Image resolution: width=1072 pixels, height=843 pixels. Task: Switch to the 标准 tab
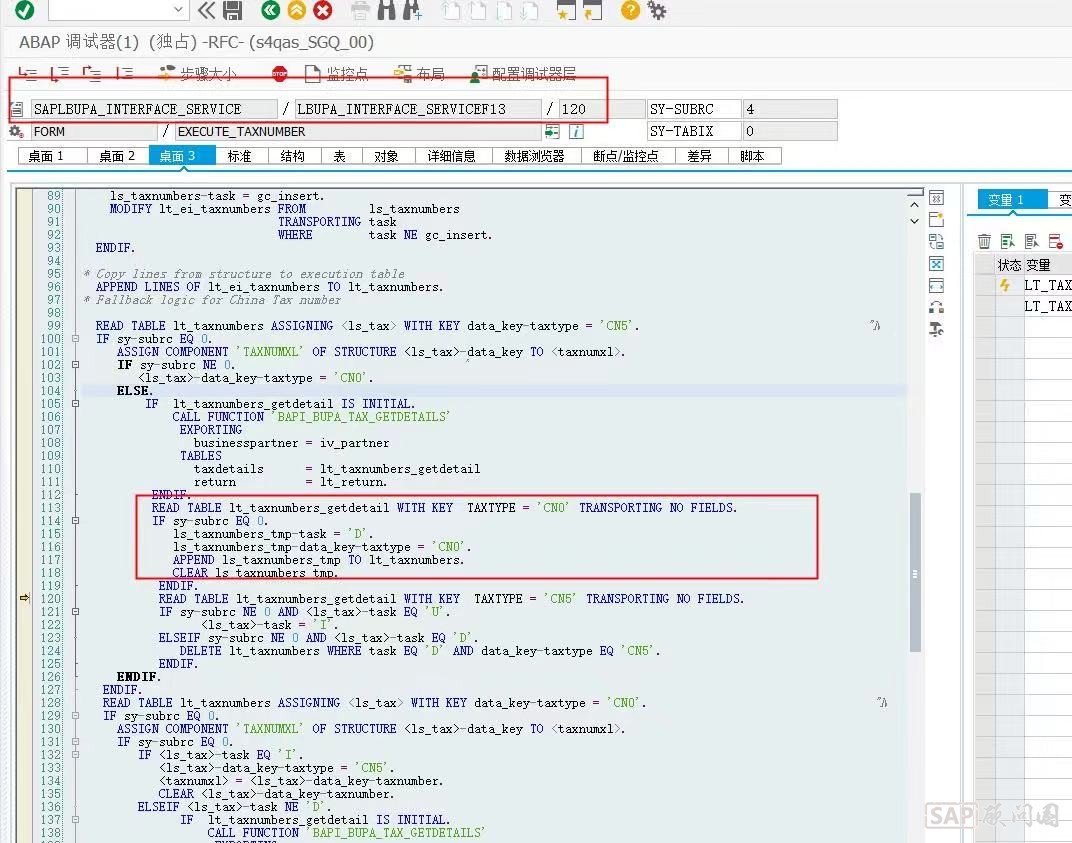click(239, 156)
